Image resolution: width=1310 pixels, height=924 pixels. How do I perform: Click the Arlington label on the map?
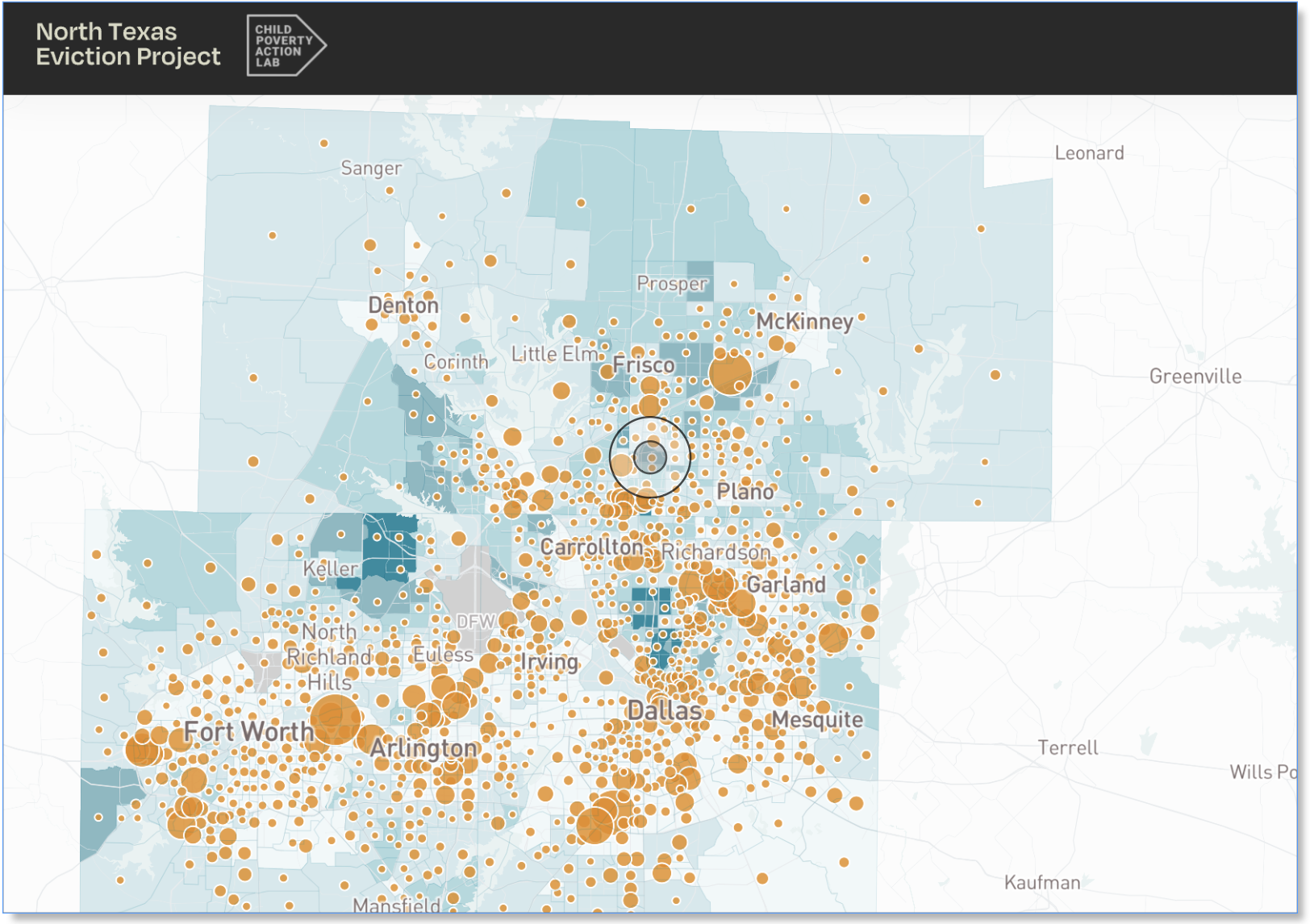pyautogui.click(x=423, y=749)
